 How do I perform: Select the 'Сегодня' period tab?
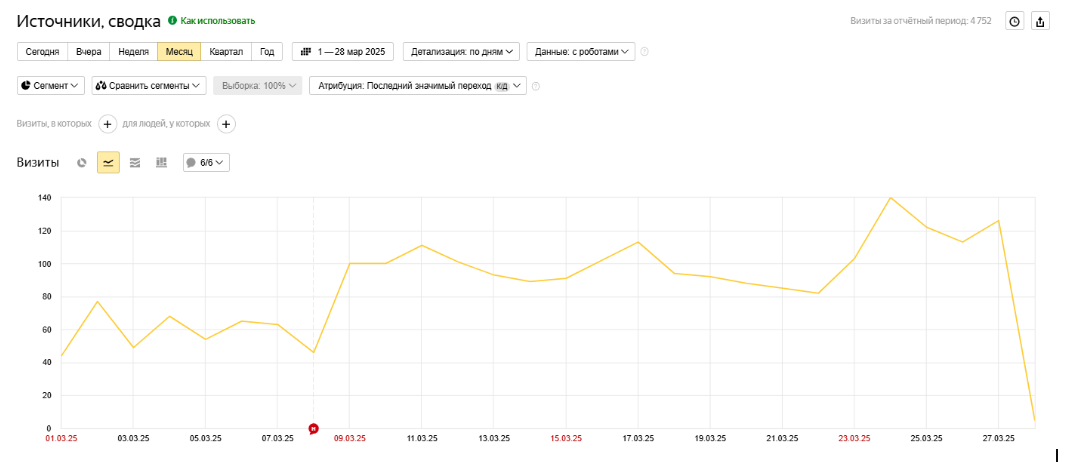pyautogui.click(x=42, y=52)
